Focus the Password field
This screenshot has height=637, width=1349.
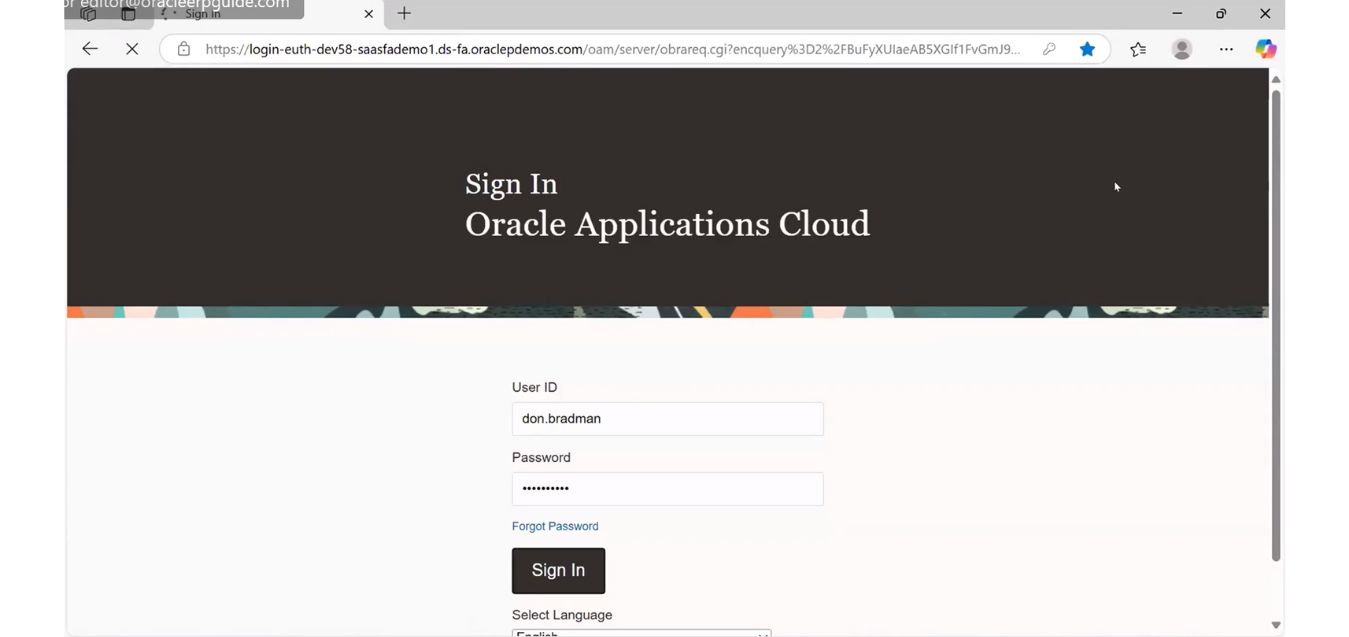[x=667, y=488]
